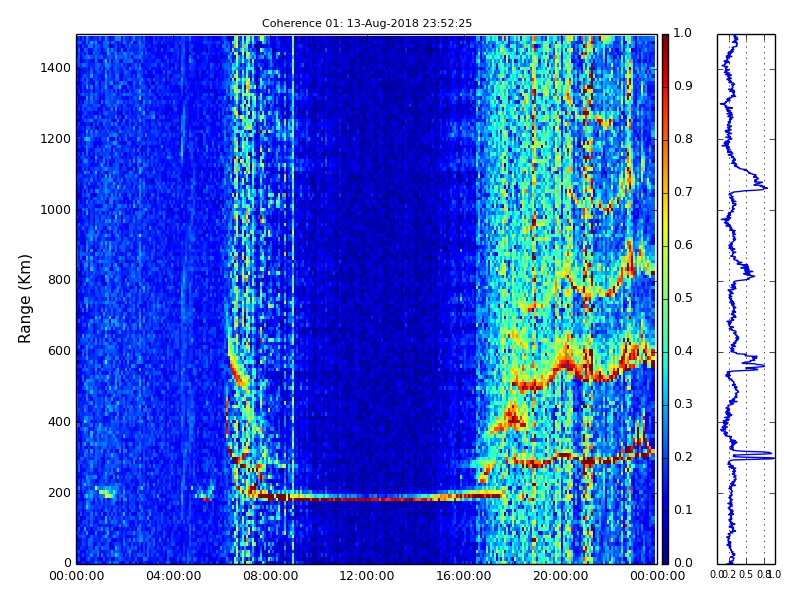Viewport: 800px width, 600px height.
Task: Click the colorbar 0.8 tick label
Action: tap(683, 139)
